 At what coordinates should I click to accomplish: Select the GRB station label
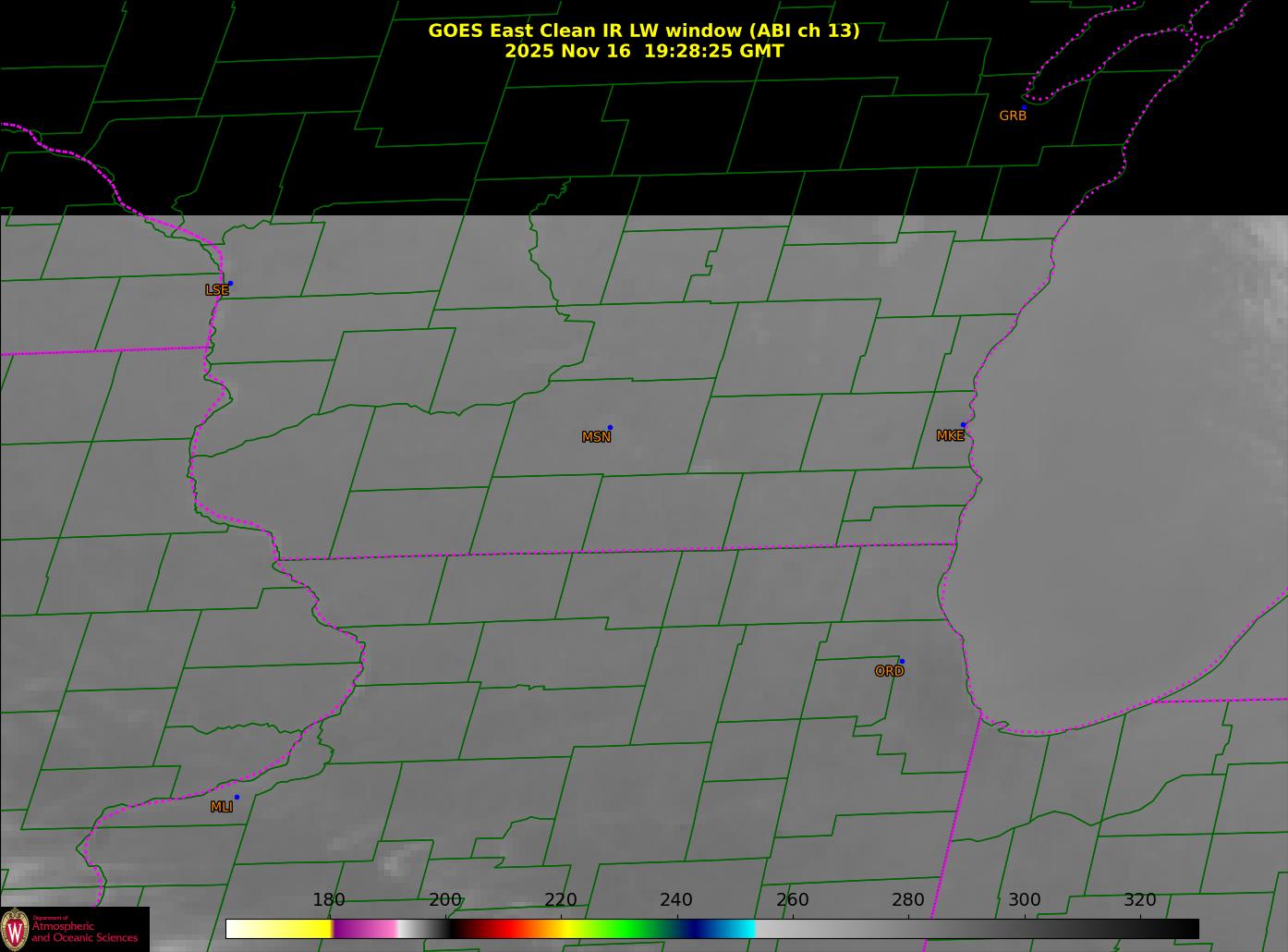pyautogui.click(x=1013, y=116)
